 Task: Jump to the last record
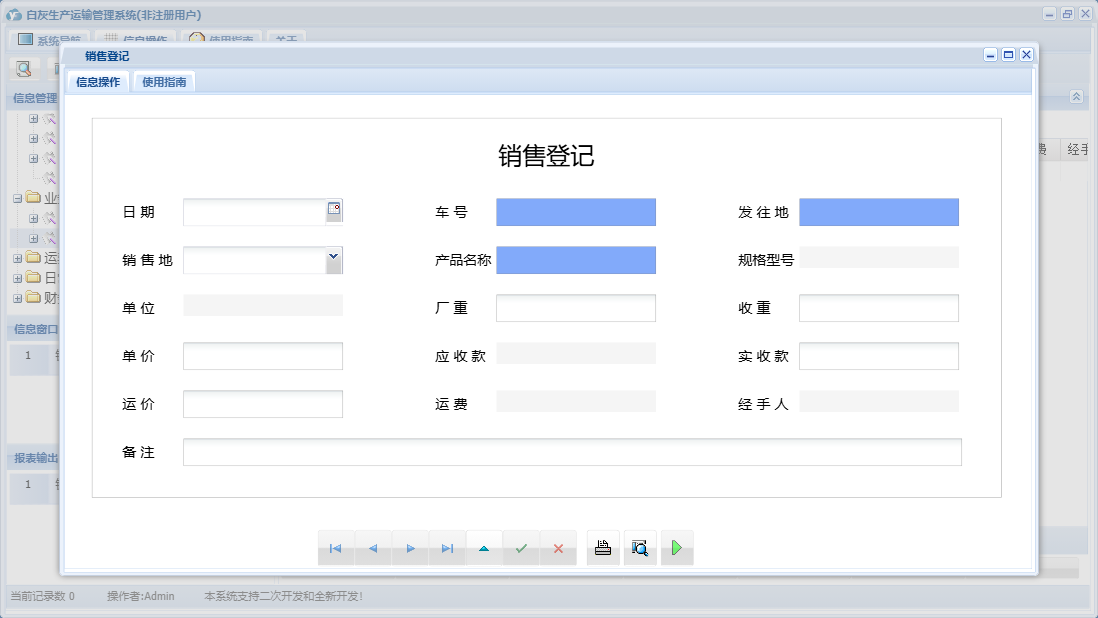point(447,547)
